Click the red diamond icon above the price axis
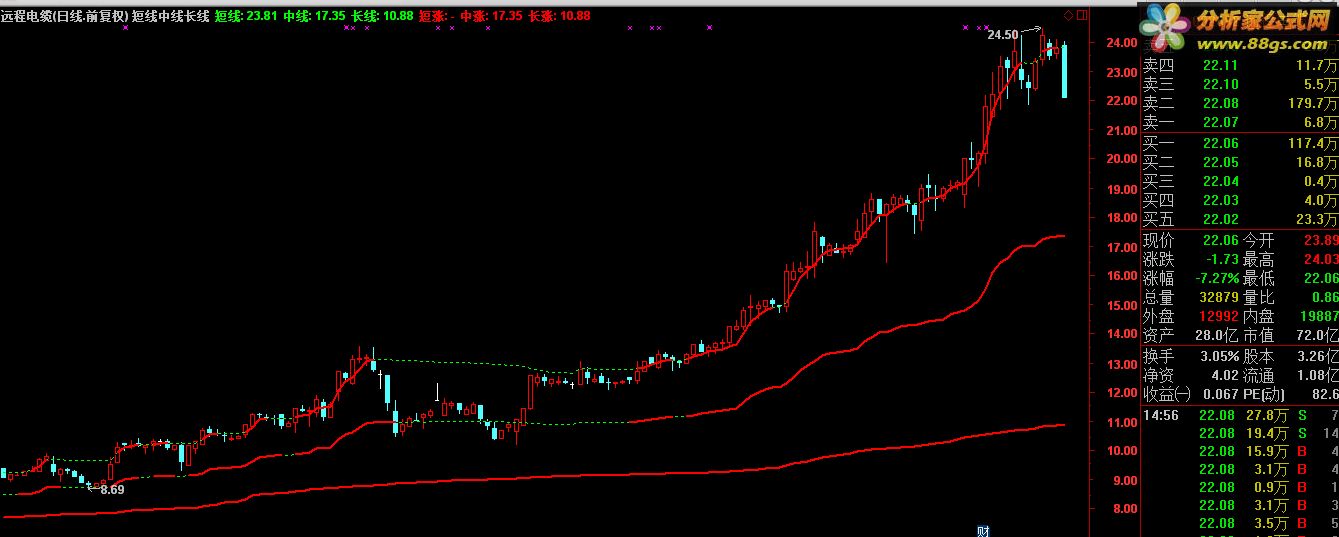 [1069, 16]
